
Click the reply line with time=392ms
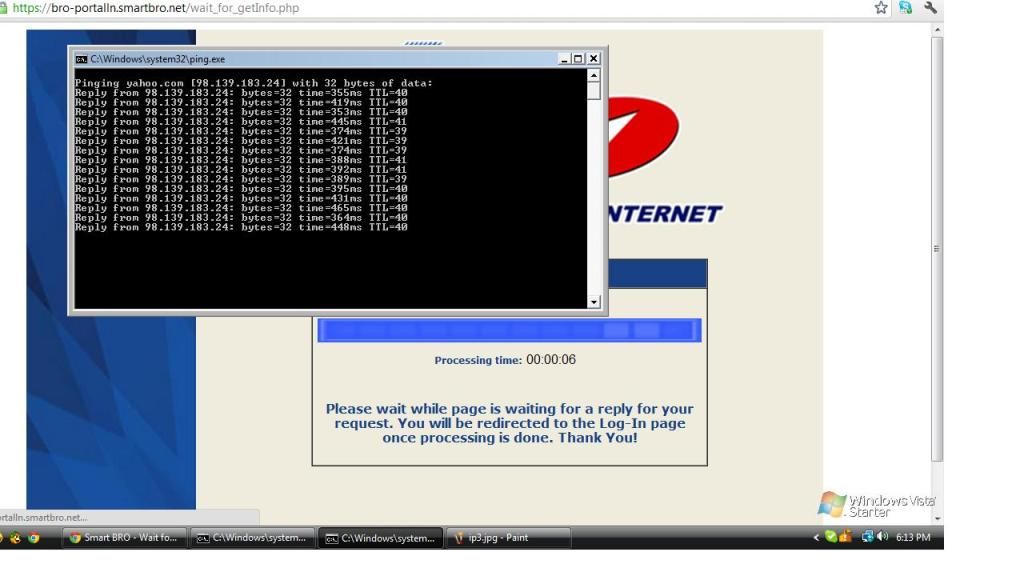(x=241, y=169)
